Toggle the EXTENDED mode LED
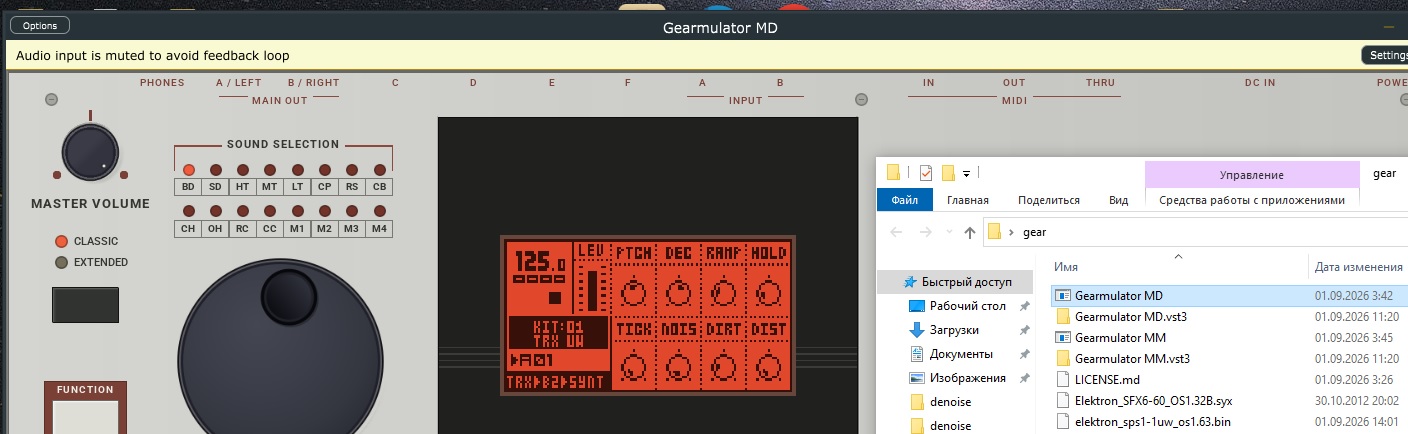The image size is (1408, 434). (61, 262)
